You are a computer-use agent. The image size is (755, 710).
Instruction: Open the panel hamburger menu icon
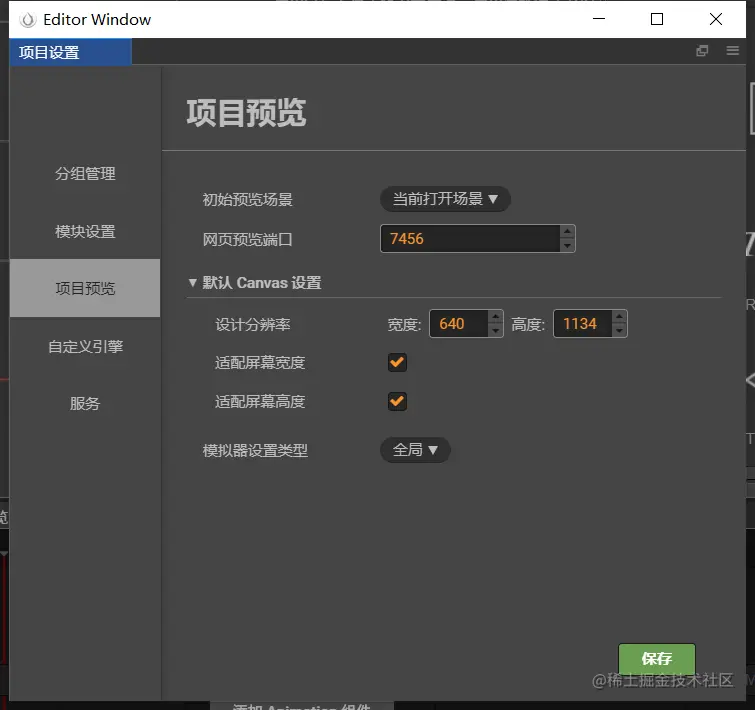(x=732, y=51)
